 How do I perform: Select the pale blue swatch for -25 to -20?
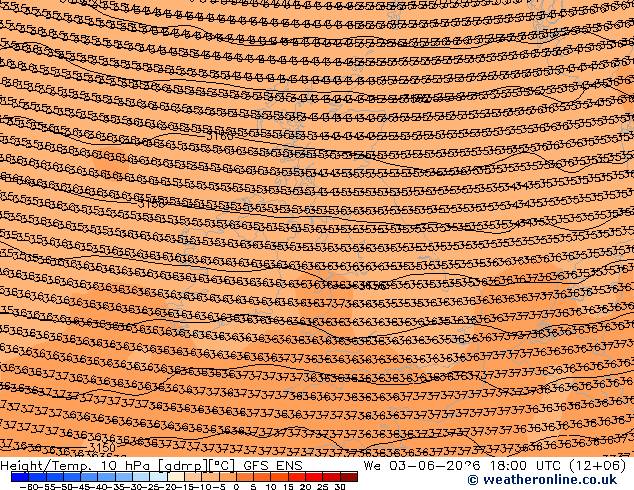pyautogui.click(x=158, y=477)
